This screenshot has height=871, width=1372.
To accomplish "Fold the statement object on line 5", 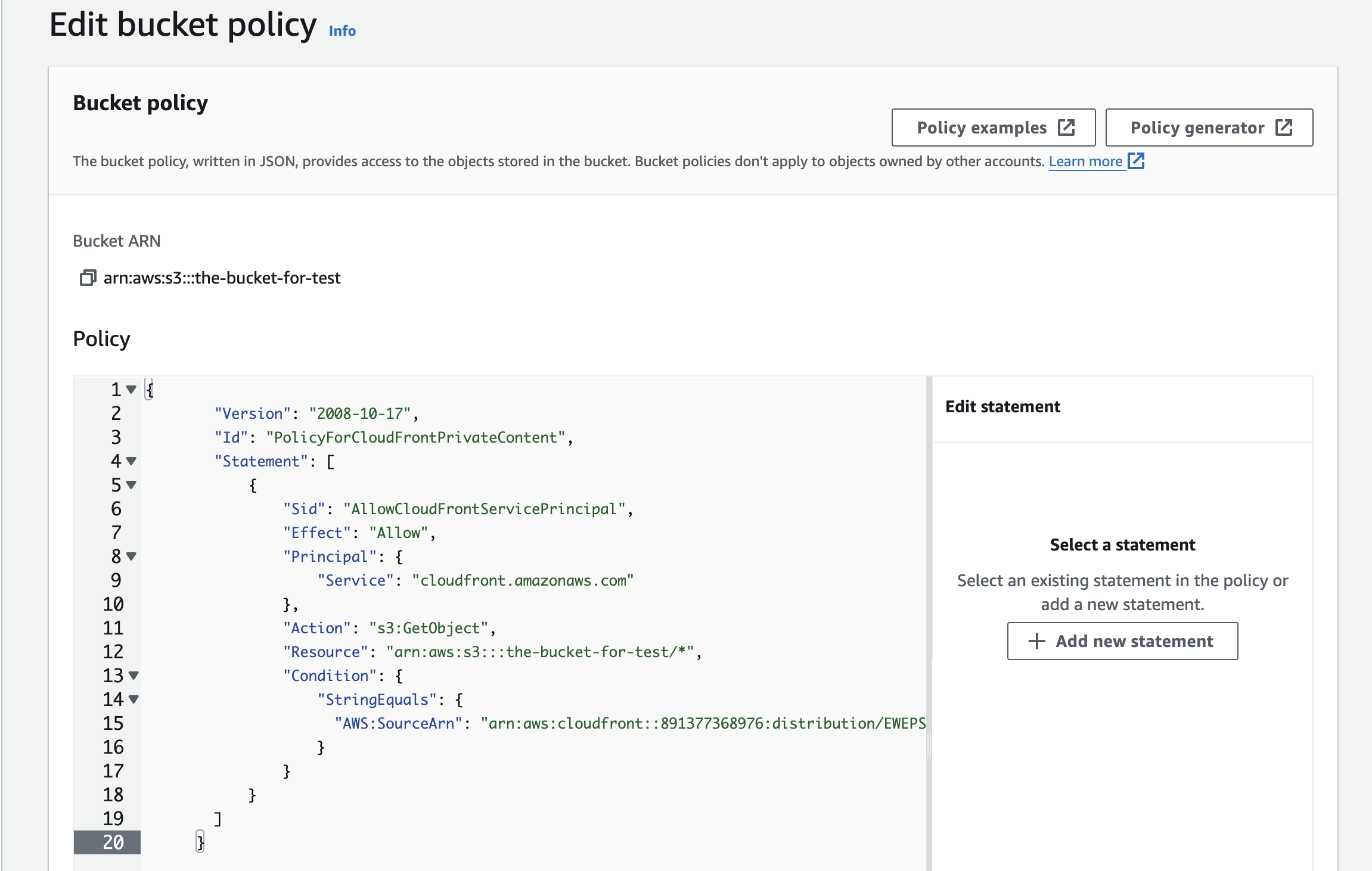I will click(132, 485).
